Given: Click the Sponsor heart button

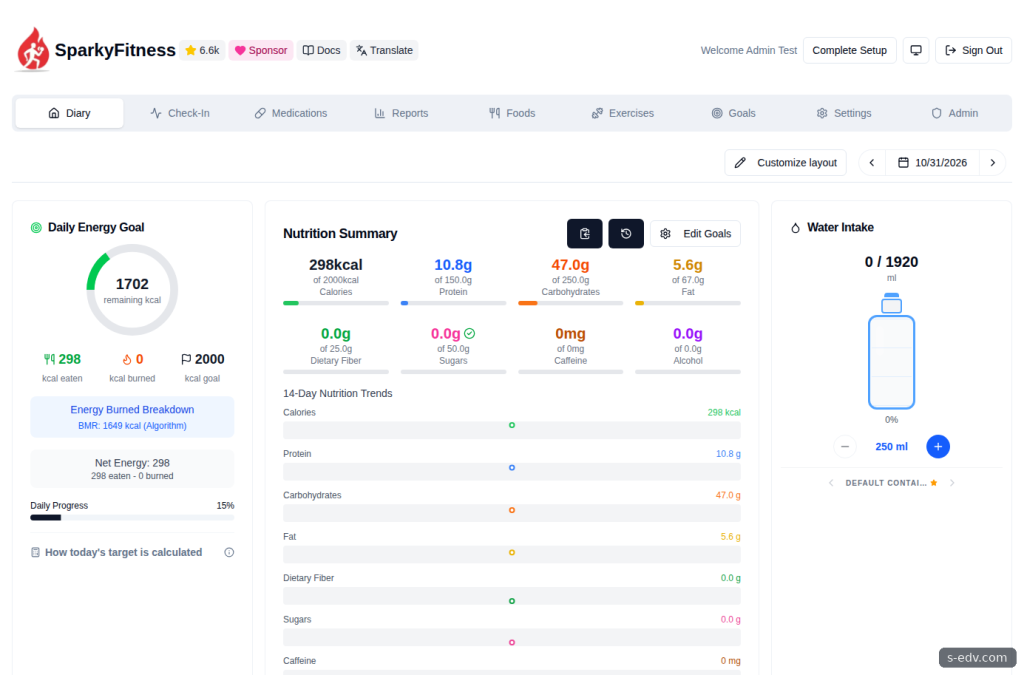Looking at the screenshot, I should pyautogui.click(x=261, y=50).
